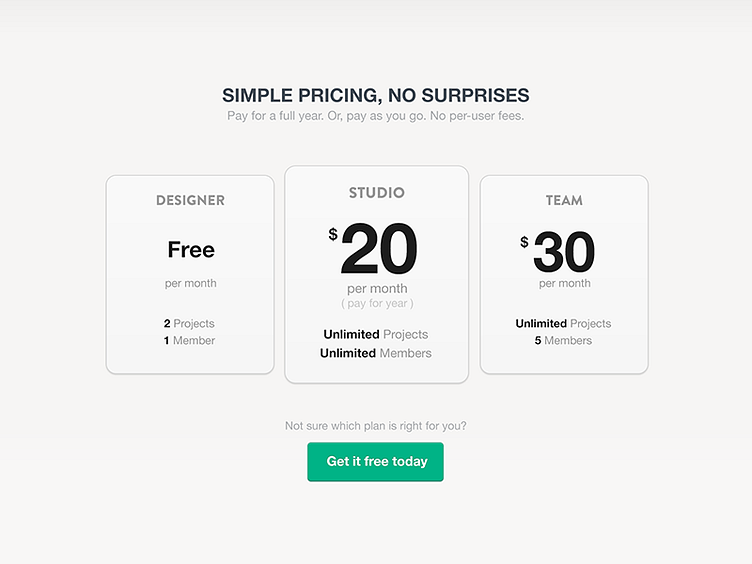Click per month under the Free price

click(x=190, y=283)
